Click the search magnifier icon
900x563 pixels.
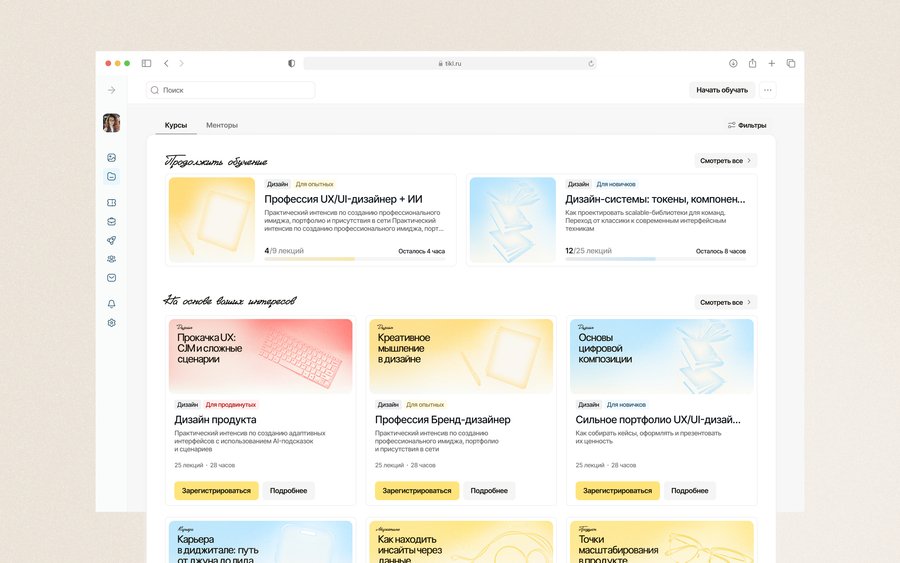coord(154,90)
